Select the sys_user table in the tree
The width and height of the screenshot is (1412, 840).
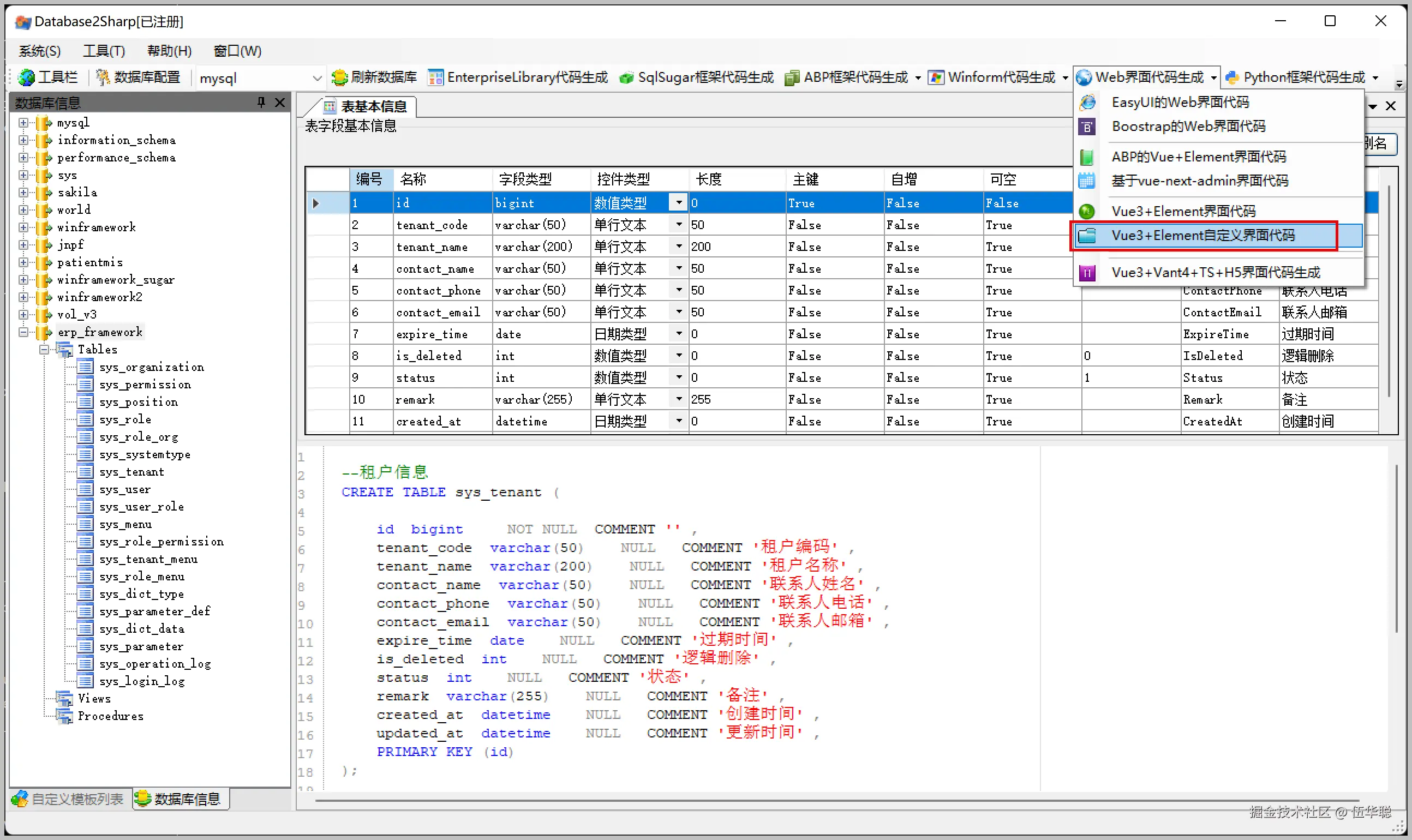click(x=125, y=489)
